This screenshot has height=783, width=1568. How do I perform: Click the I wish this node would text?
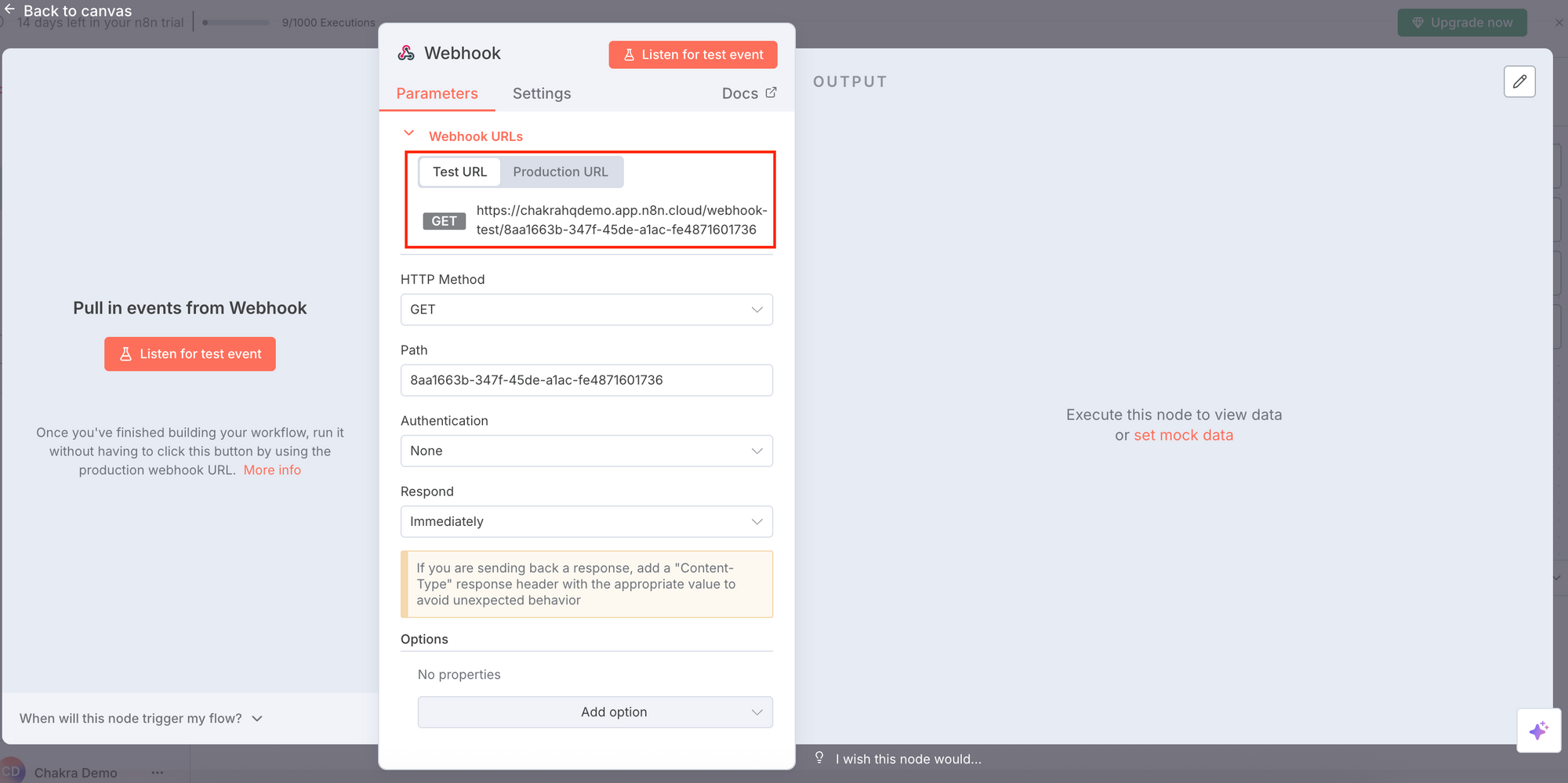908,759
